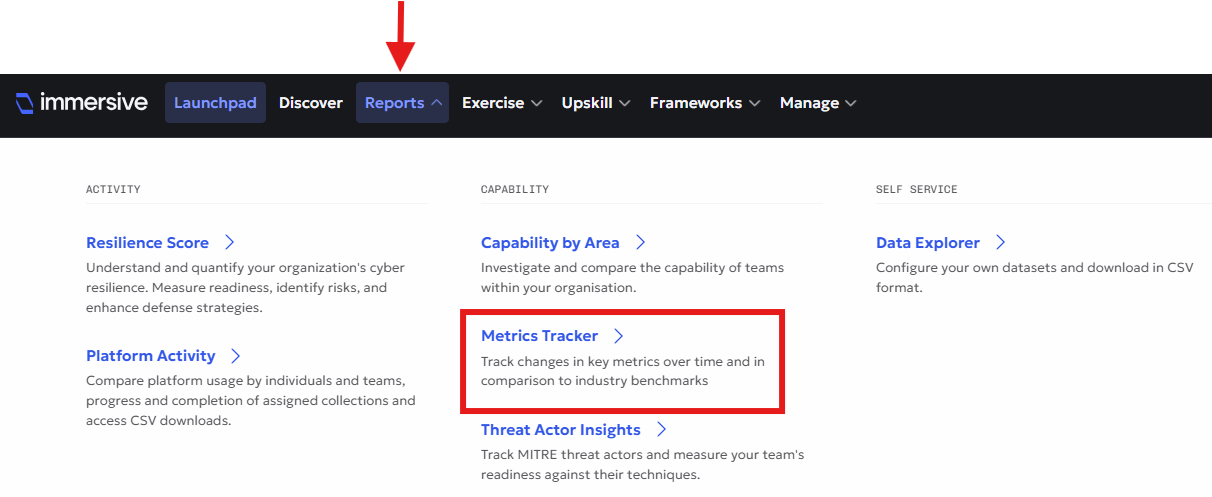1212x497 pixels.
Task: Expand the Upskill dropdown menu
Action: click(x=596, y=102)
